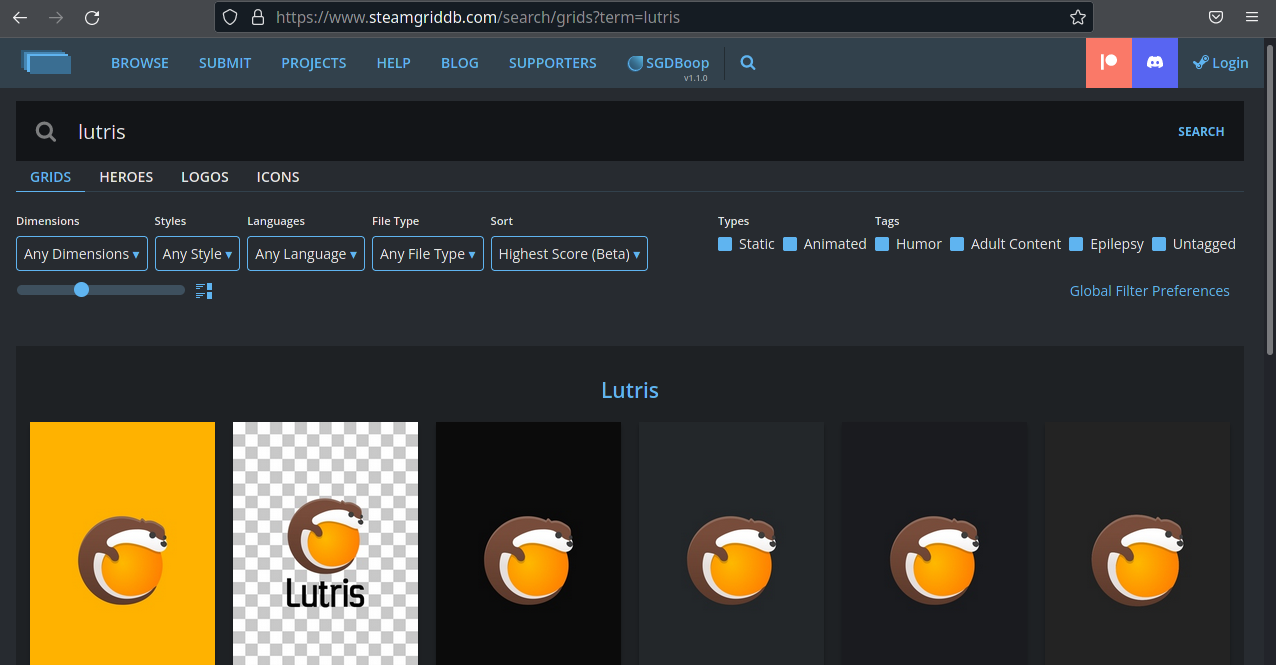This screenshot has height=665, width=1276.
Task: Open the Discord server icon
Action: click(x=1154, y=62)
